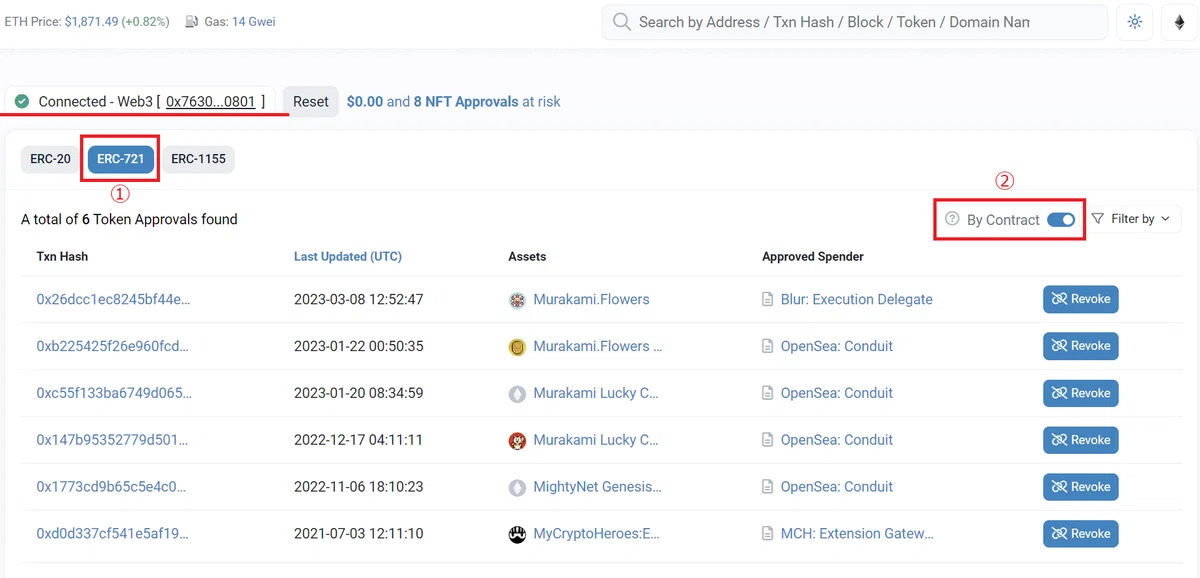The height and width of the screenshot is (578, 1200).
Task: Click the 14 Gwei gas value
Action: click(x=253, y=21)
